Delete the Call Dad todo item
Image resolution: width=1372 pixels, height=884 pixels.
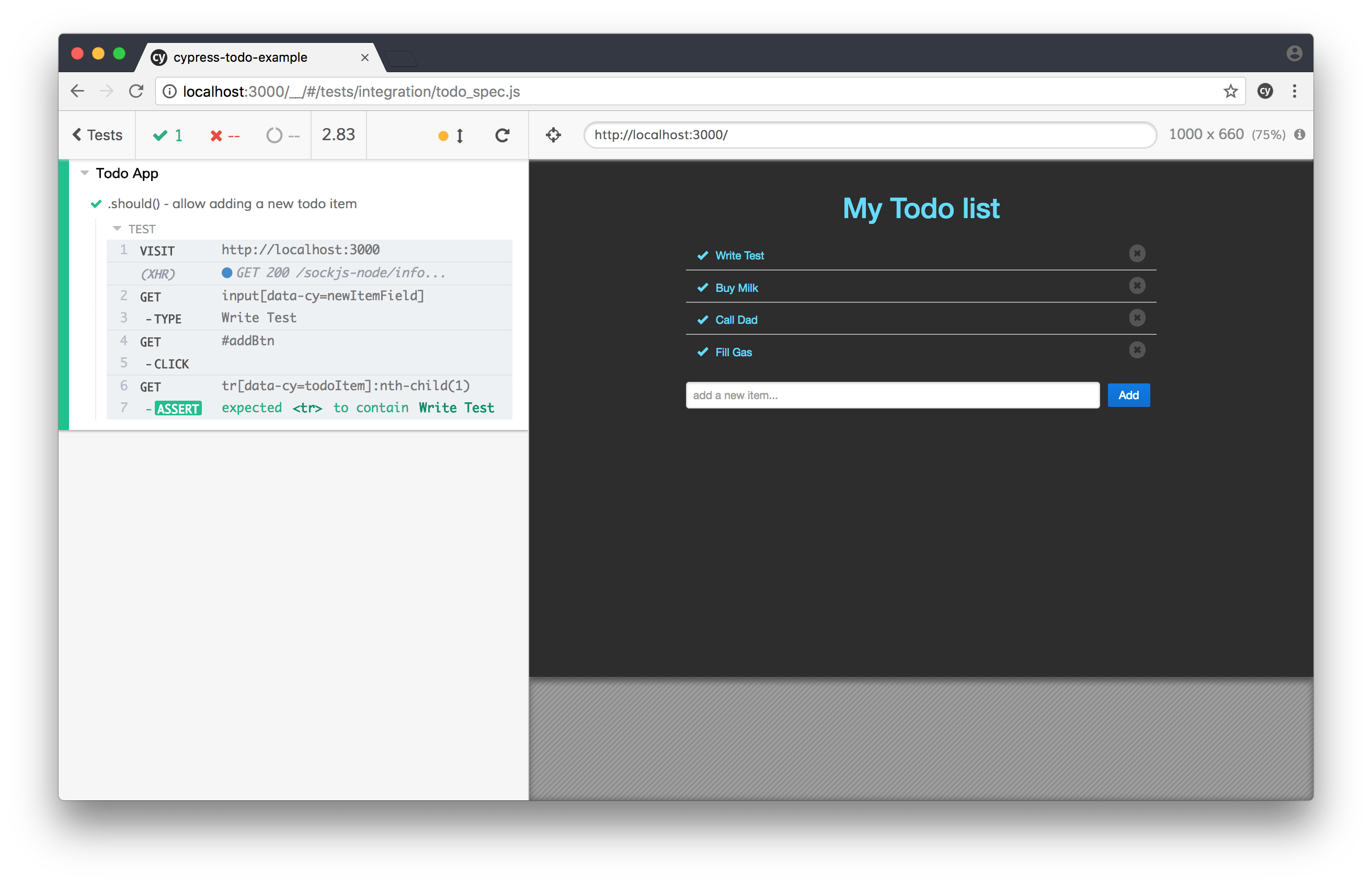pos(1137,318)
